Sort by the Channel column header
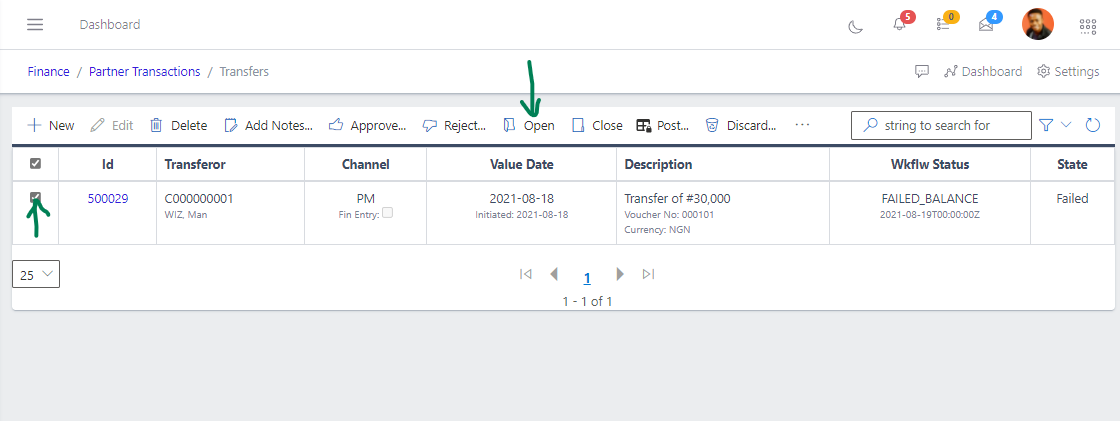This screenshot has height=421, width=1120. click(366, 164)
